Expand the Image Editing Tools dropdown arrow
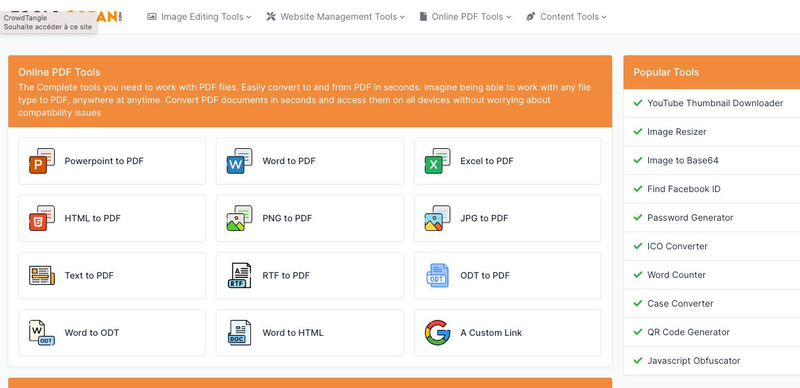The width and height of the screenshot is (800, 388). [x=249, y=17]
